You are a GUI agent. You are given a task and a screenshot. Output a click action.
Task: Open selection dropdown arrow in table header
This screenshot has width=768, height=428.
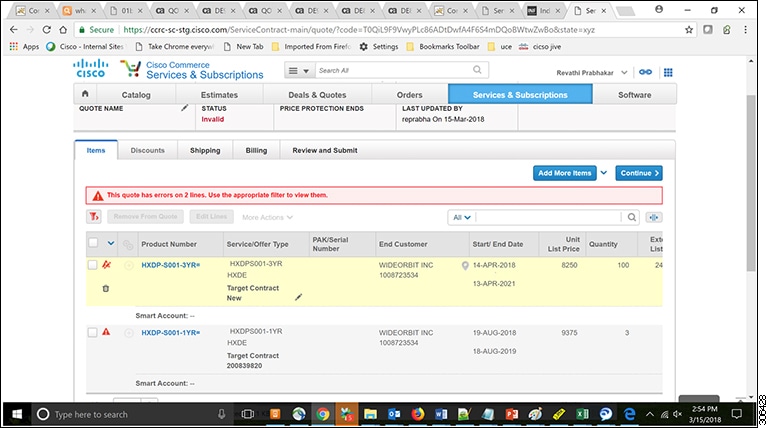click(x=111, y=243)
